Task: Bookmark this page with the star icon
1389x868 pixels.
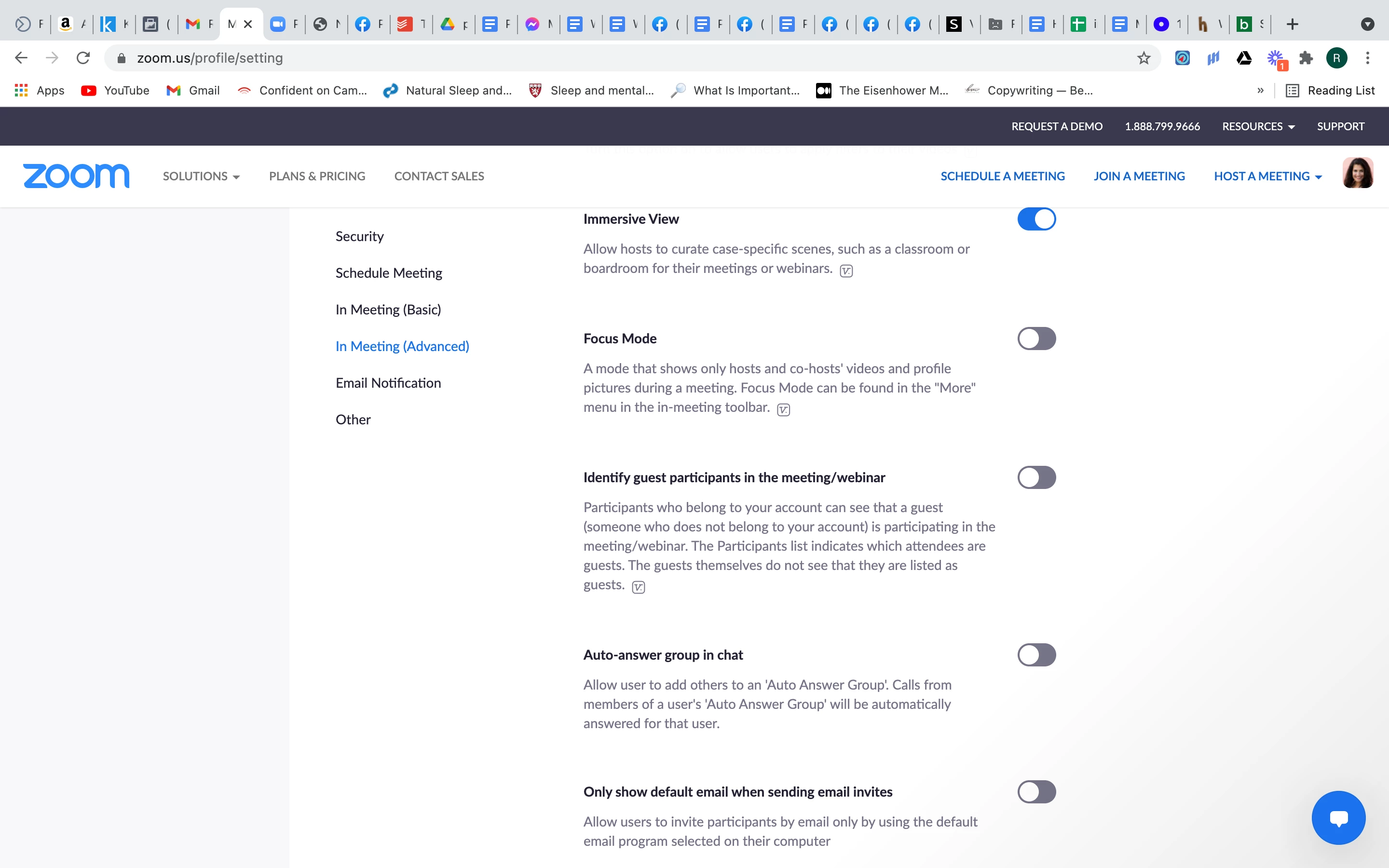Action: pos(1144,58)
